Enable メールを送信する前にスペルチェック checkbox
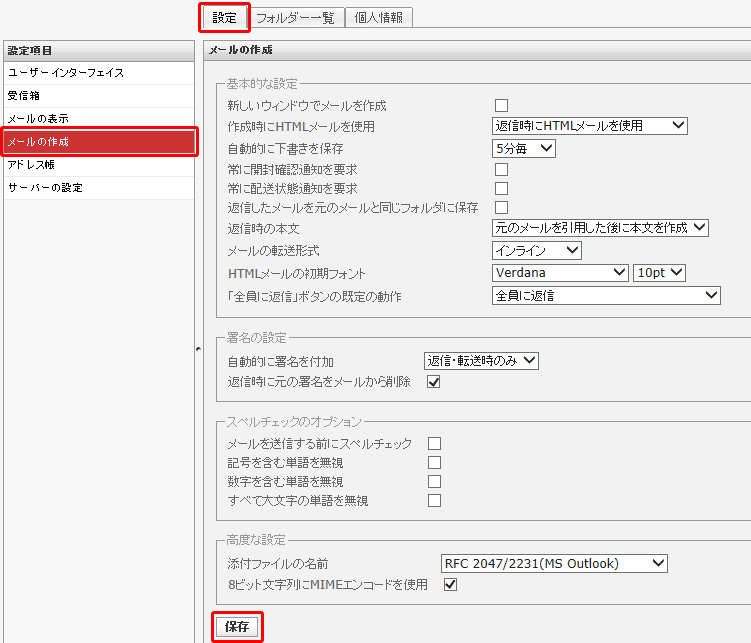This screenshot has height=643, width=751. [x=434, y=443]
